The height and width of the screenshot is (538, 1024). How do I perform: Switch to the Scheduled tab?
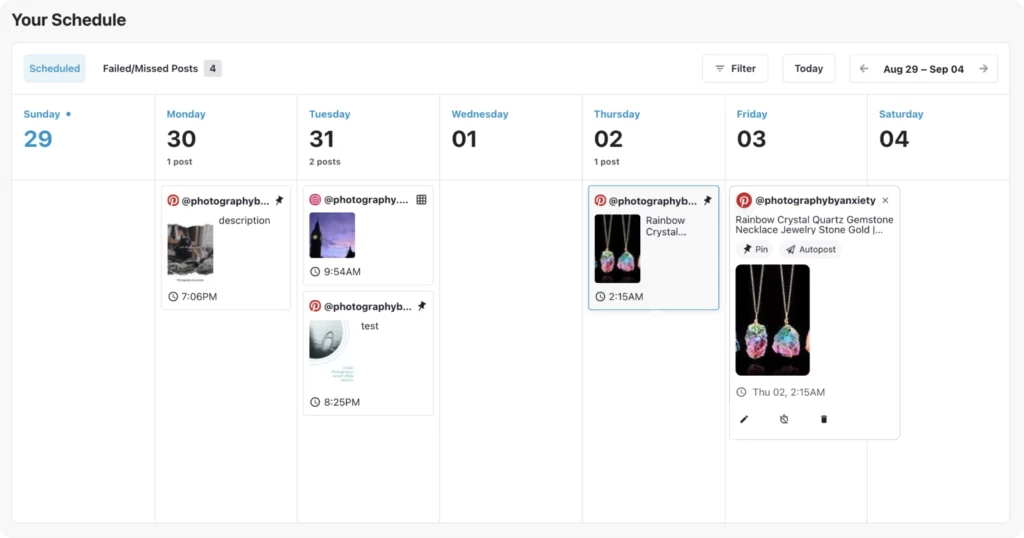(55, 69)
